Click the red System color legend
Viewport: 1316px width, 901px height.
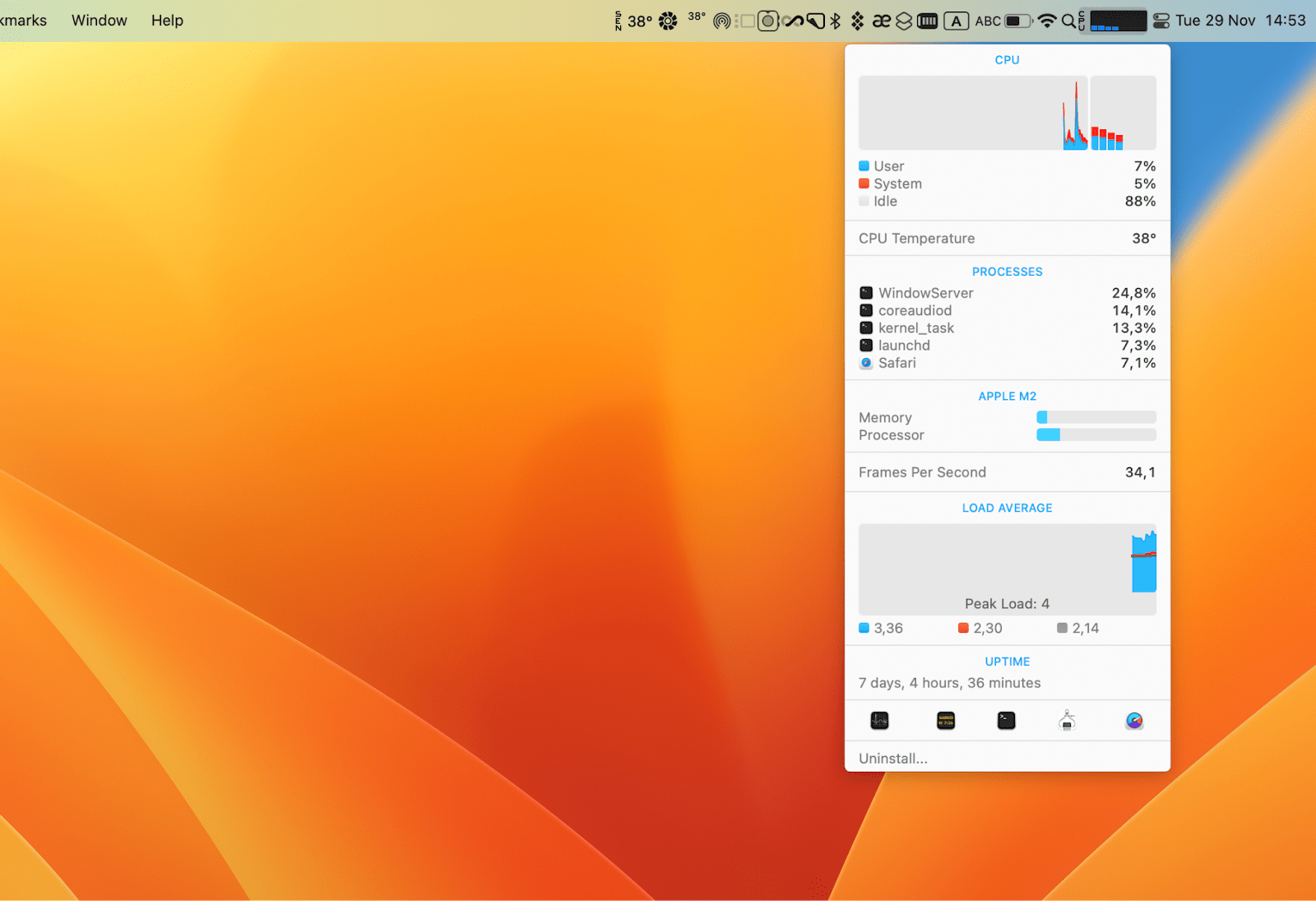click(864, 183)
